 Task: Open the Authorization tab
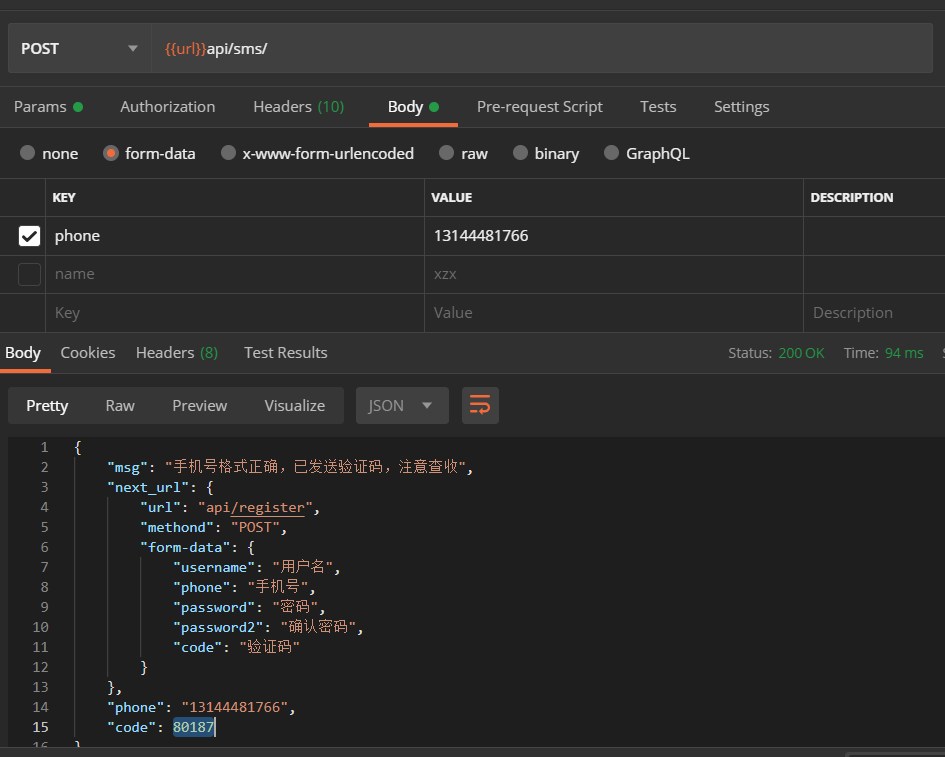point(167,106)
